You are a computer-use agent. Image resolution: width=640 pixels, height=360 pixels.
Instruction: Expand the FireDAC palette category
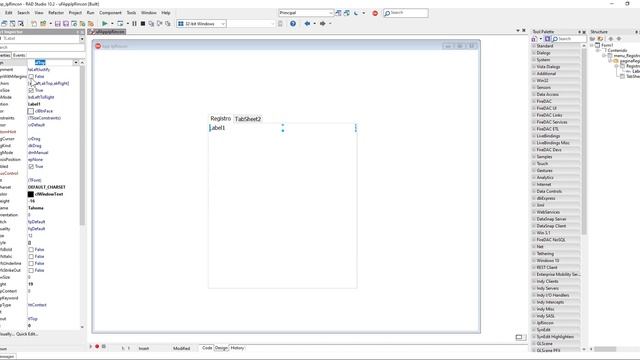coord(534,101)
